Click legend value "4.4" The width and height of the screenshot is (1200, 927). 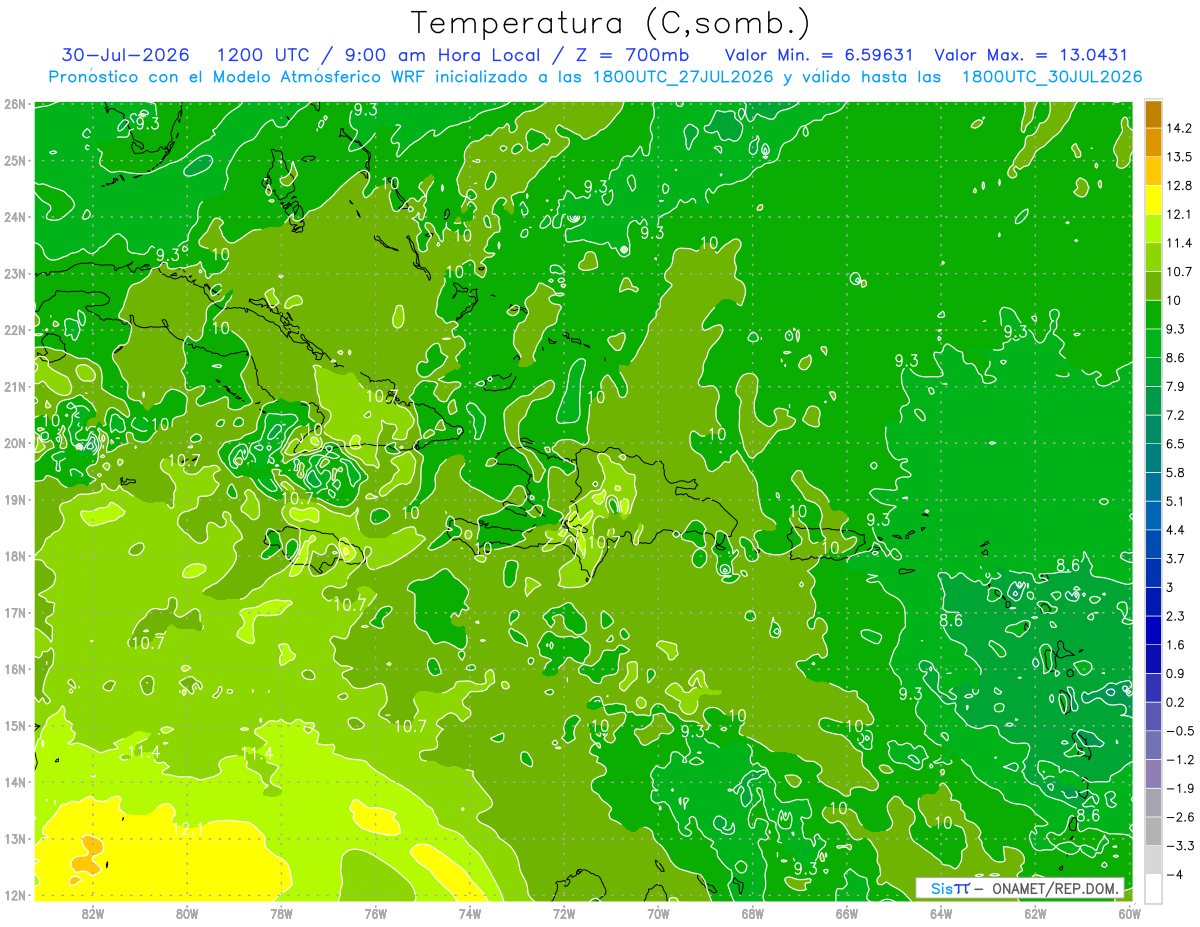1175,529
